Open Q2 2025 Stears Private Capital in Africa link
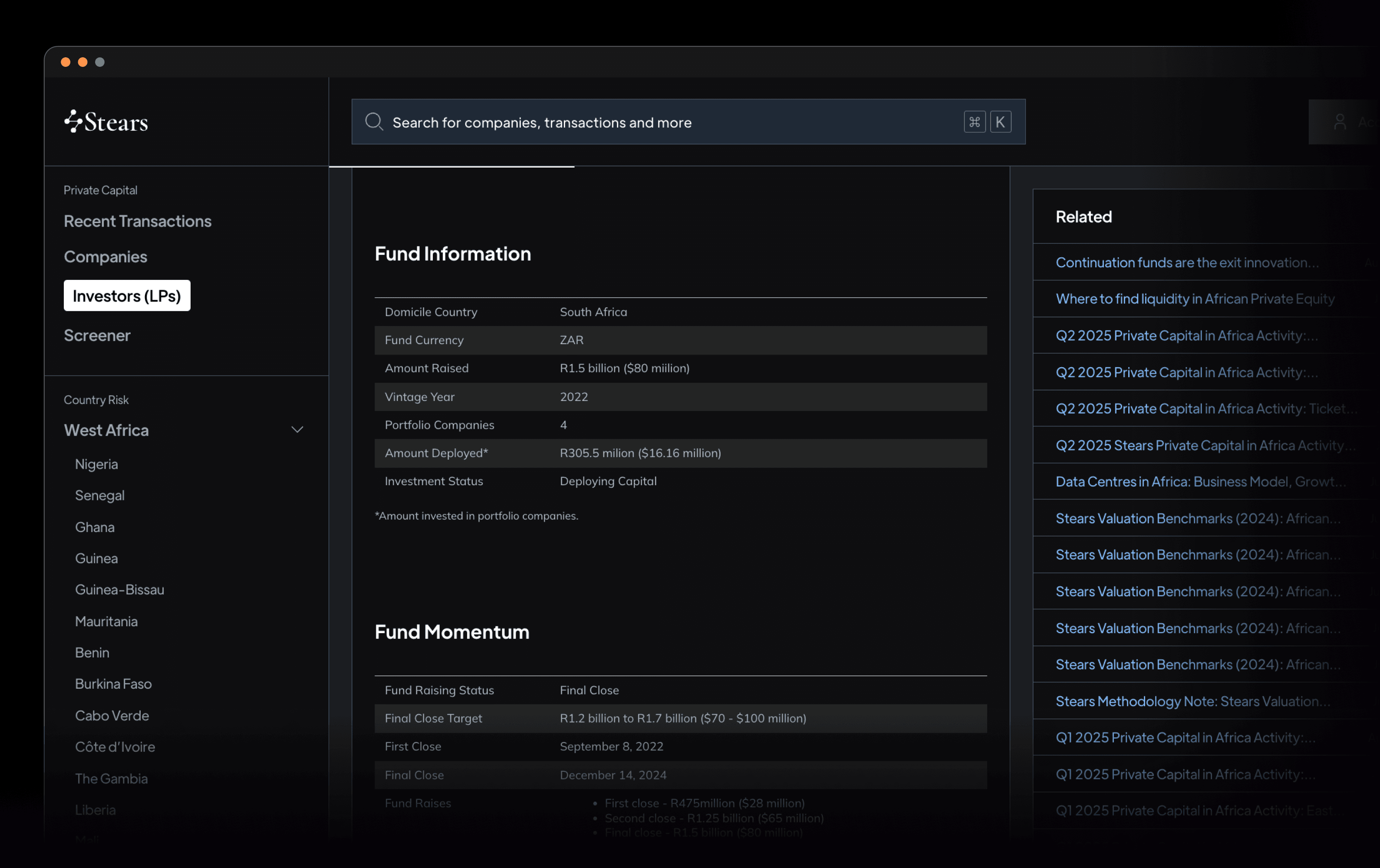Image resolution: width=1380 pixels, height=868 pixels. 1205,445
